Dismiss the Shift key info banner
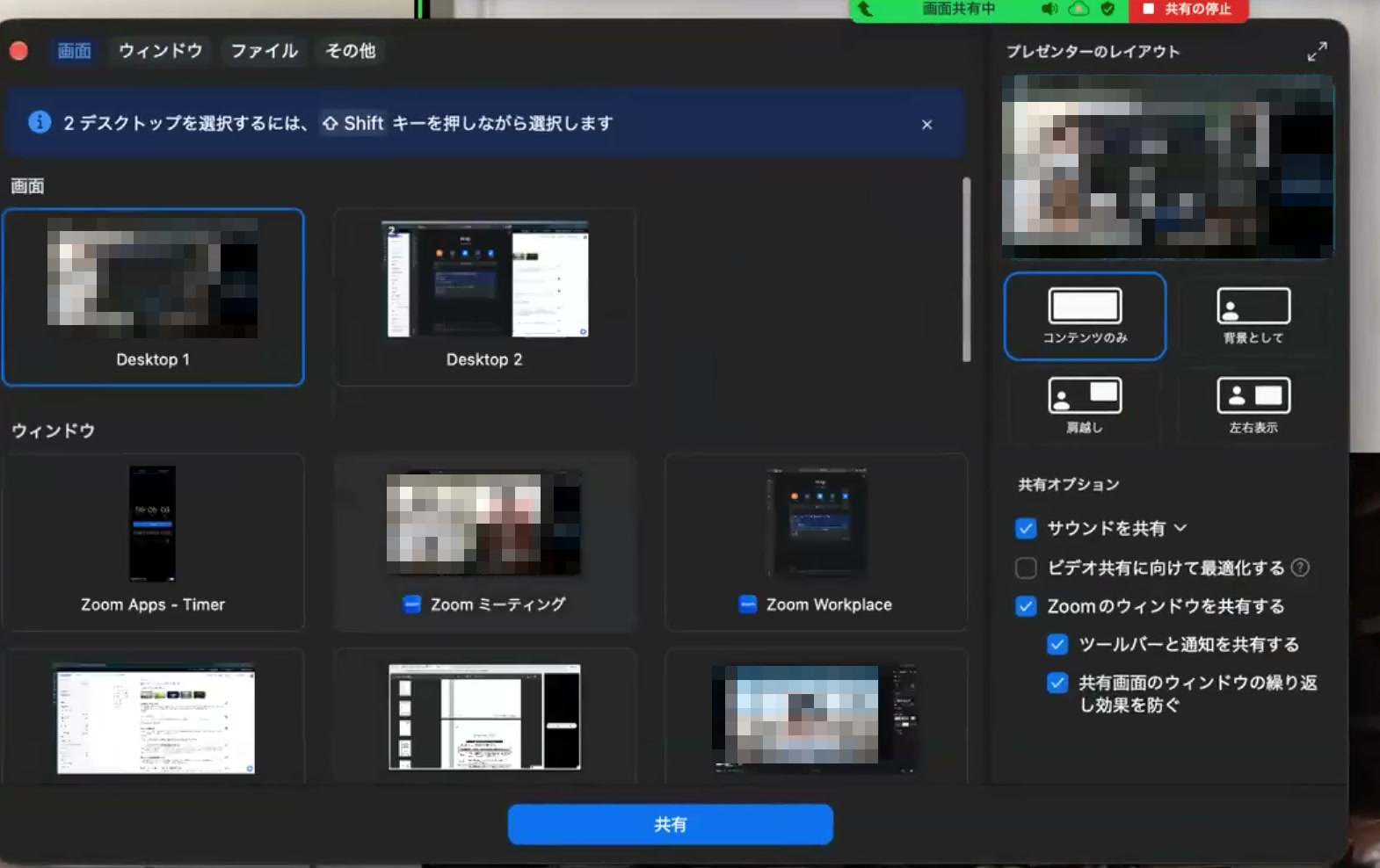 tap(926, 124)
